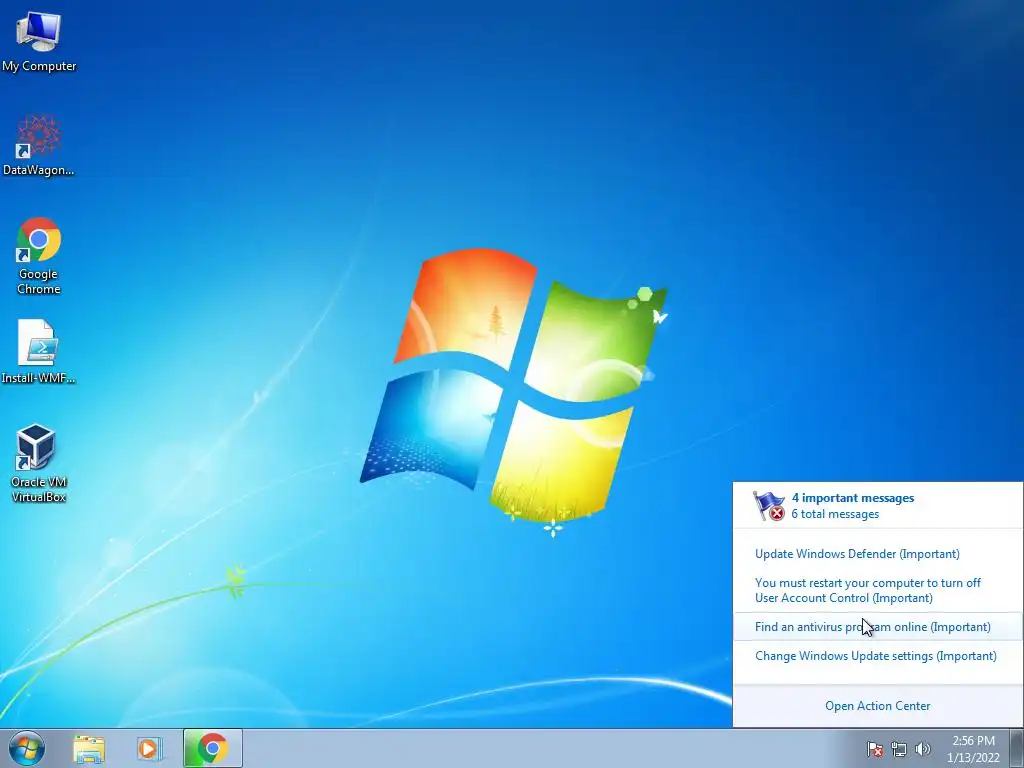
Task: Switch to Chrome in the taskbar
Action: (x=212, y=748)
